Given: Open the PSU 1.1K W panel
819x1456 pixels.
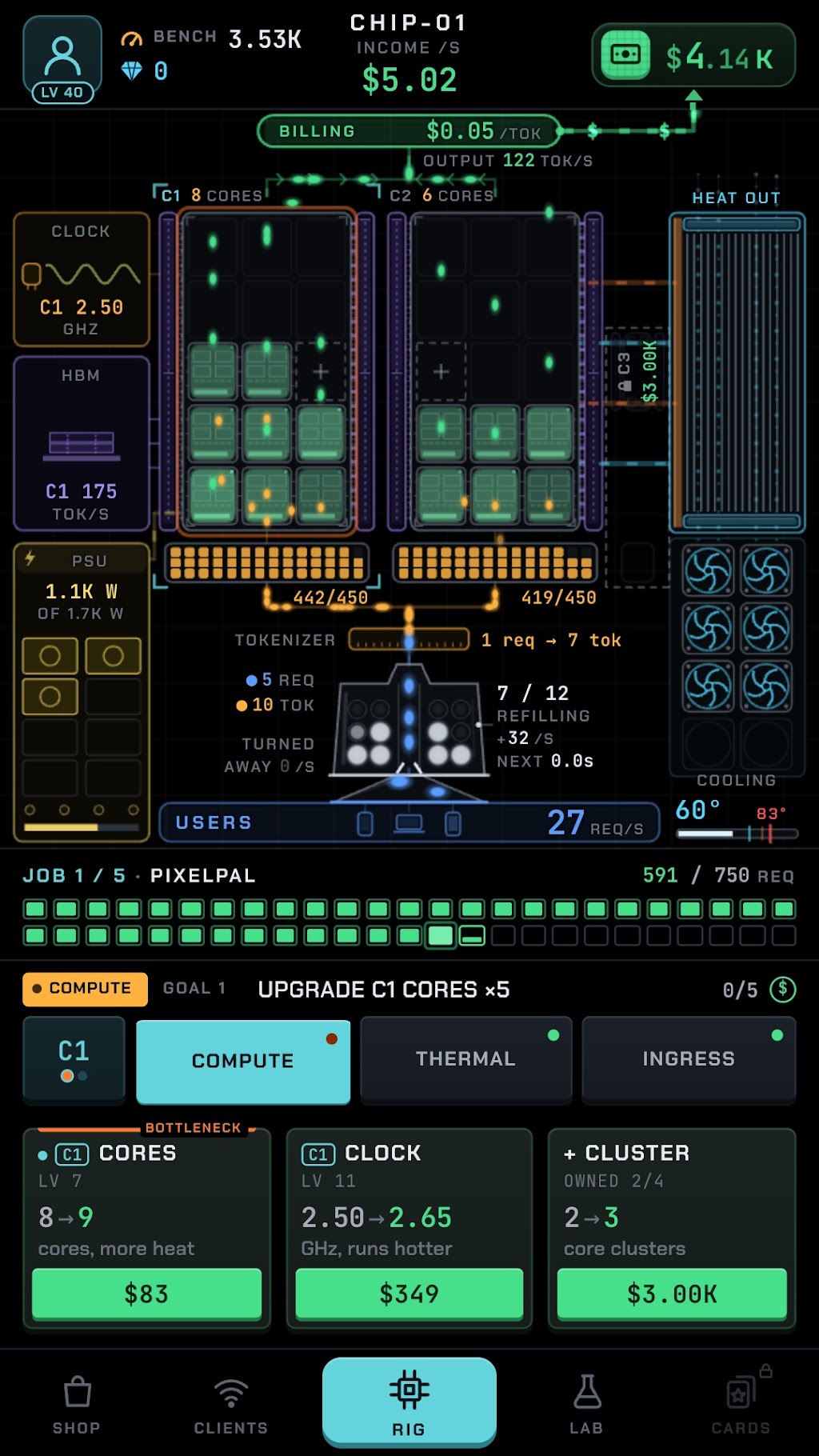Looking at the screenshot, I should tap(82, 692).
